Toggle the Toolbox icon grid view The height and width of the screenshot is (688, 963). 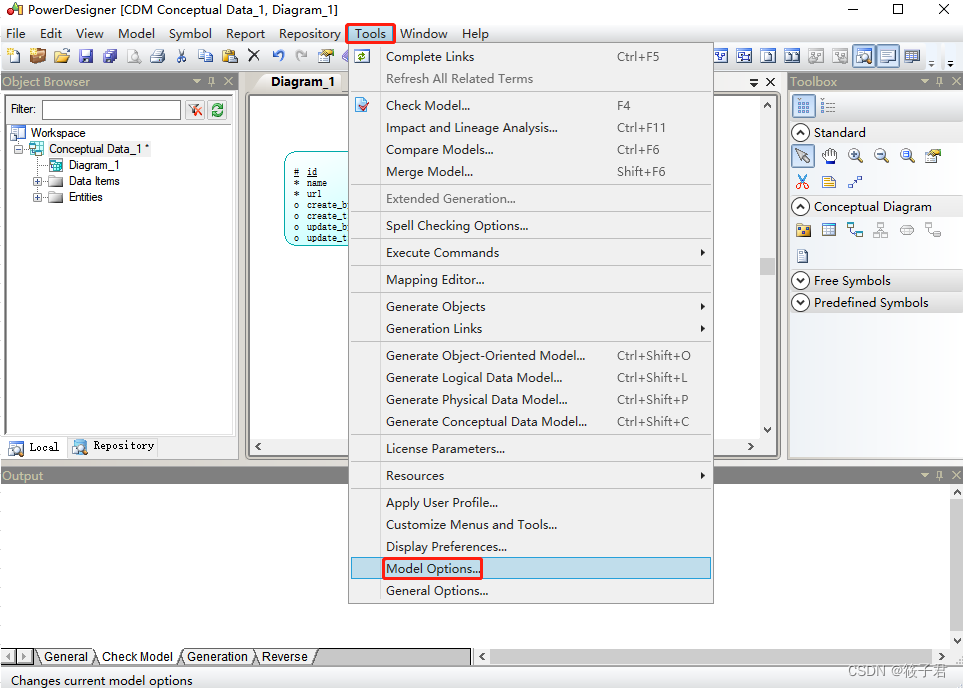[803, 106]
